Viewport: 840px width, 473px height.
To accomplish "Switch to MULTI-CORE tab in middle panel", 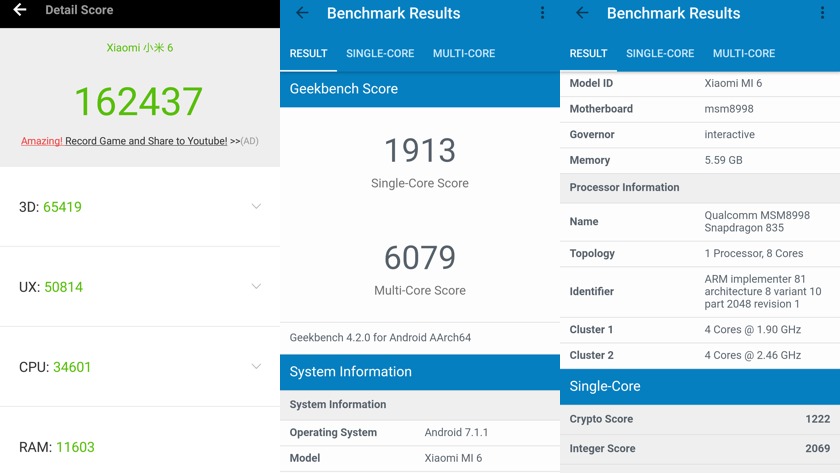I will coord(464,54).
